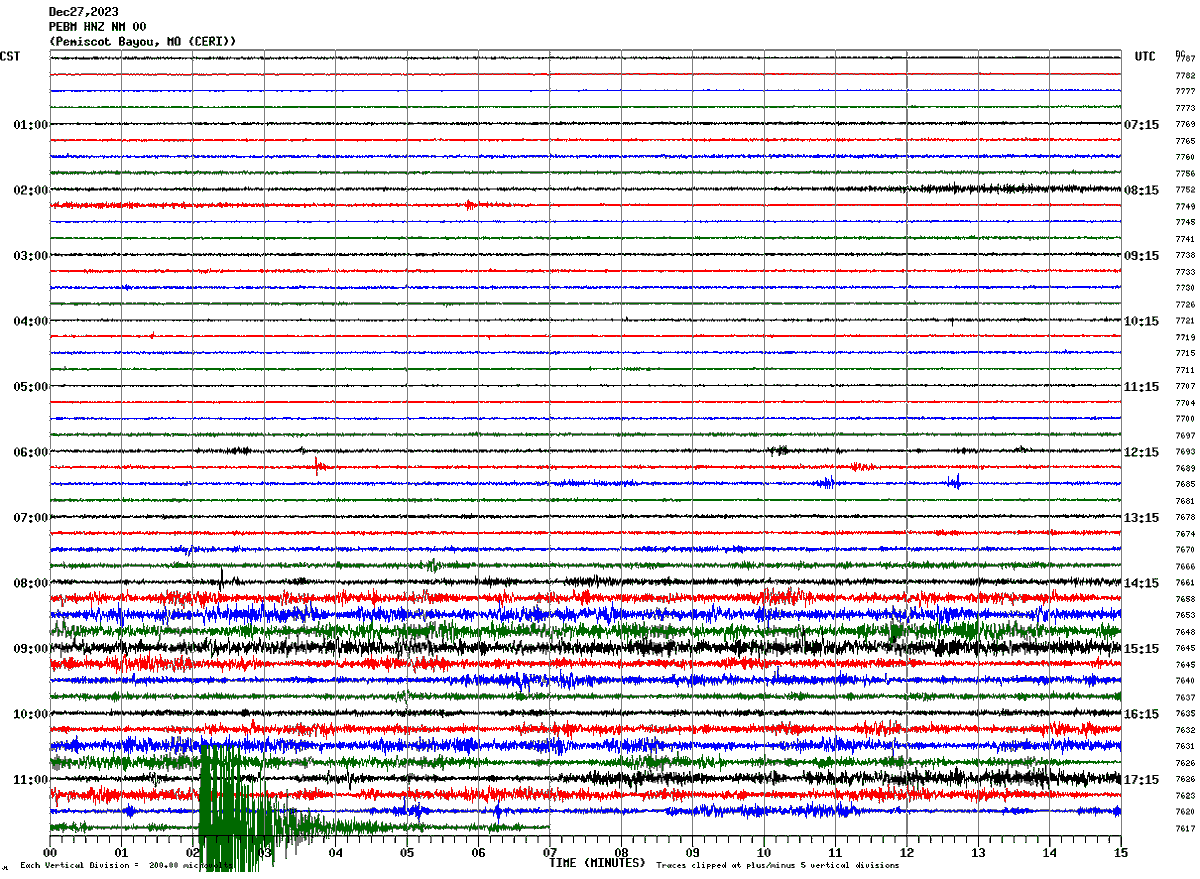
Task: Click the value '7635' in right column
Action: 1185,714
